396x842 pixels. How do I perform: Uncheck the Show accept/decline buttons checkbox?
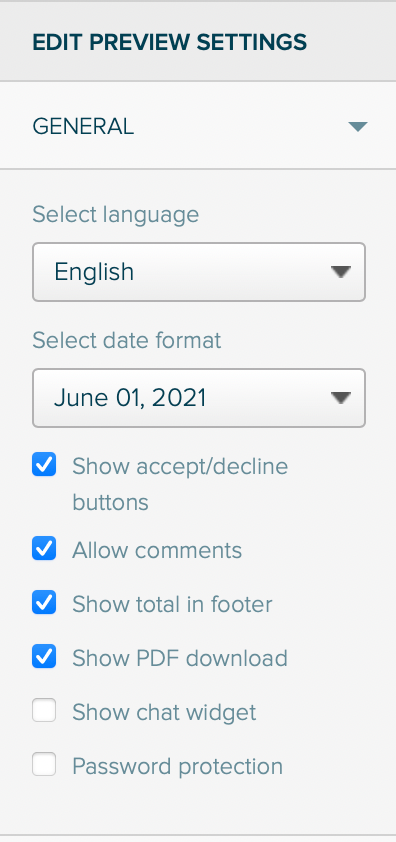[x=44, y=464]
